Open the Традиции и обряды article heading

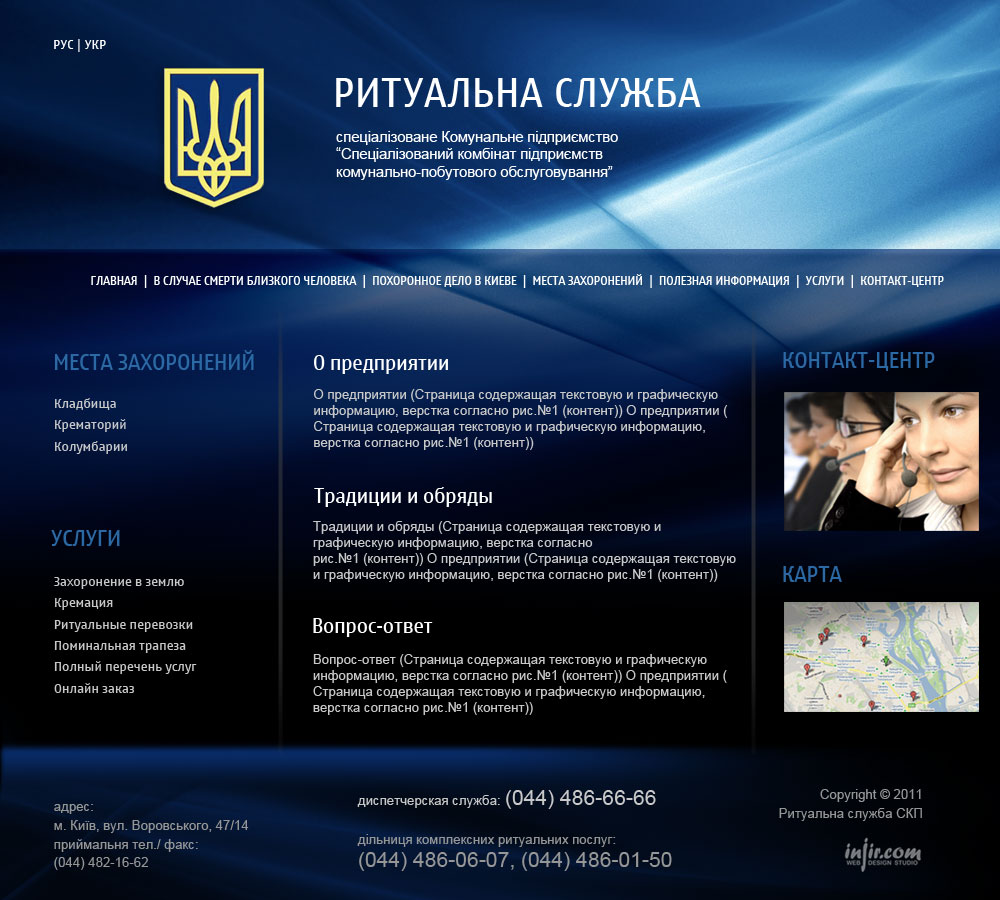point(403,496)
